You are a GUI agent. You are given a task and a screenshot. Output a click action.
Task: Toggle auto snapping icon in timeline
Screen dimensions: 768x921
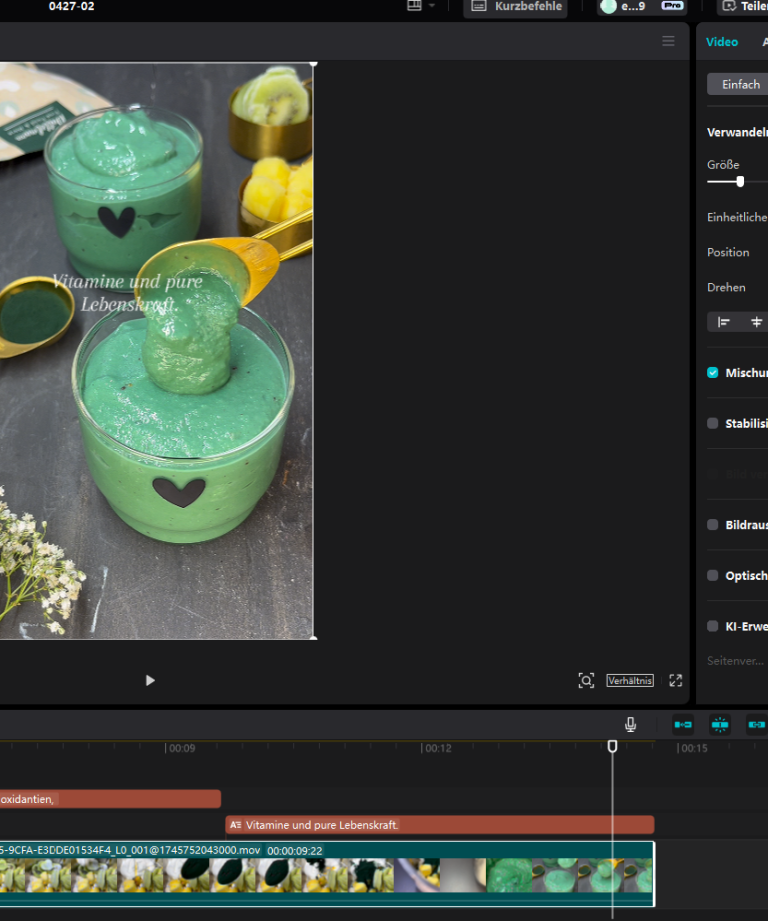point(720,724)
